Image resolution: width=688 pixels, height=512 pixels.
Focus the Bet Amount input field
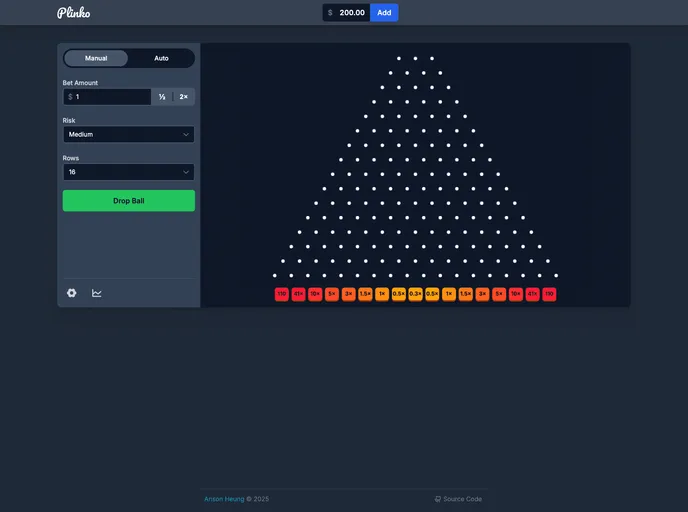click(x=107, y=97)
